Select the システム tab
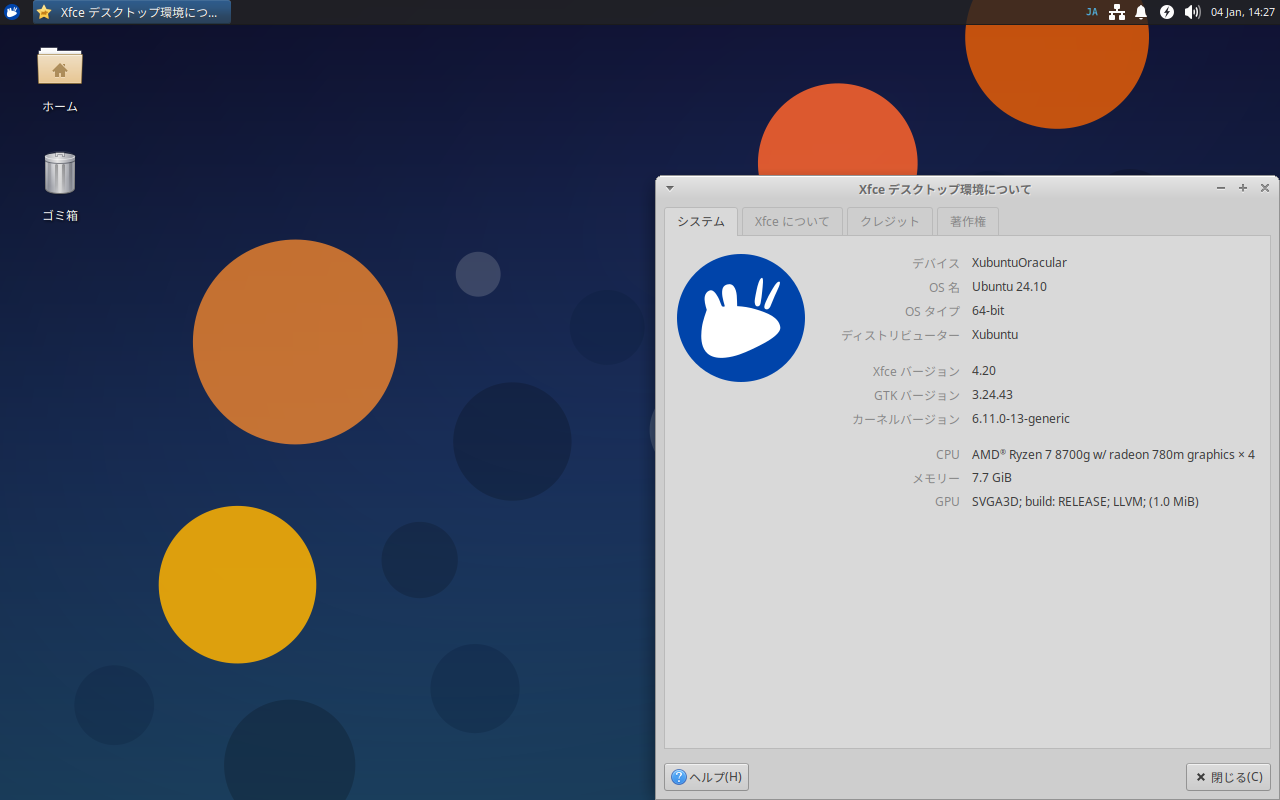 coord(701,222)
